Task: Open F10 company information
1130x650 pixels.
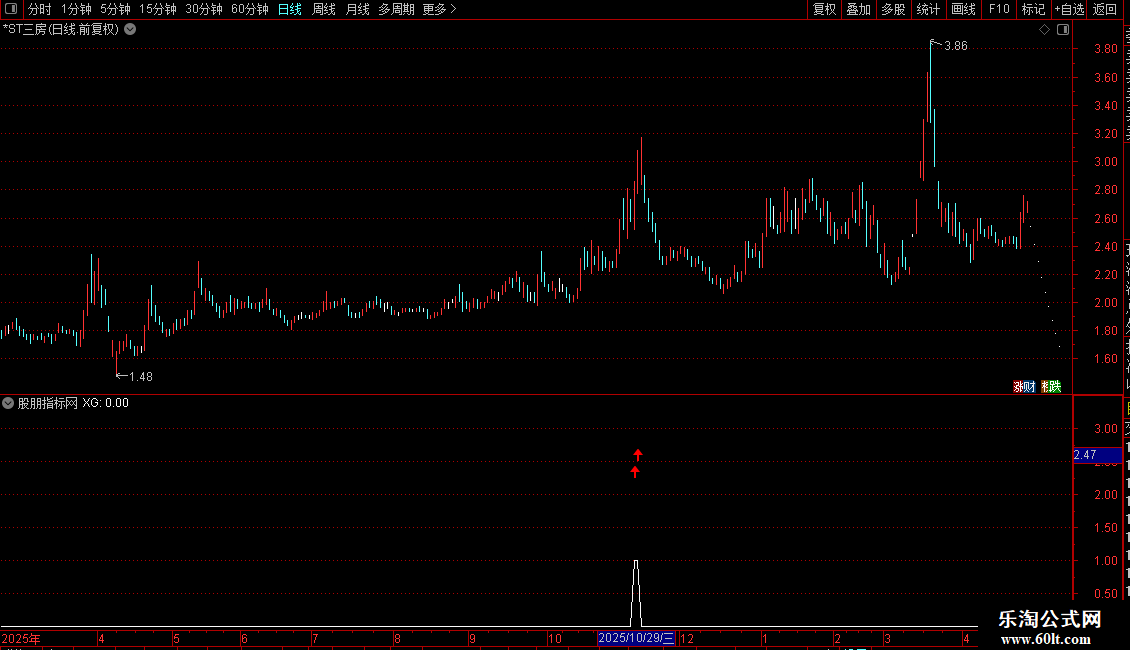Action: coord(999,9)
